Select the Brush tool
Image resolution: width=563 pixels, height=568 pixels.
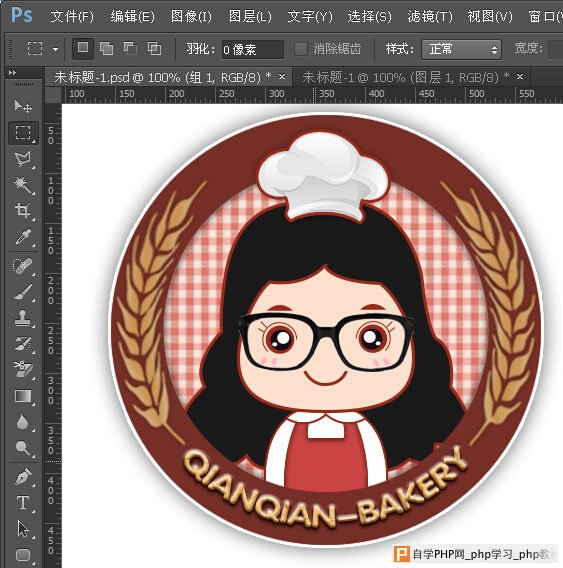point(23,292)
